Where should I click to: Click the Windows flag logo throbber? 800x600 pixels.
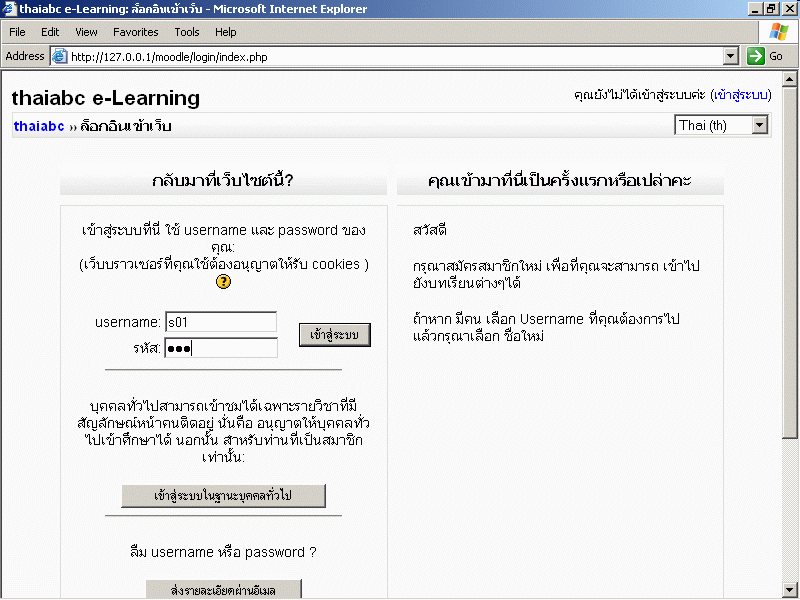point(778,32)
